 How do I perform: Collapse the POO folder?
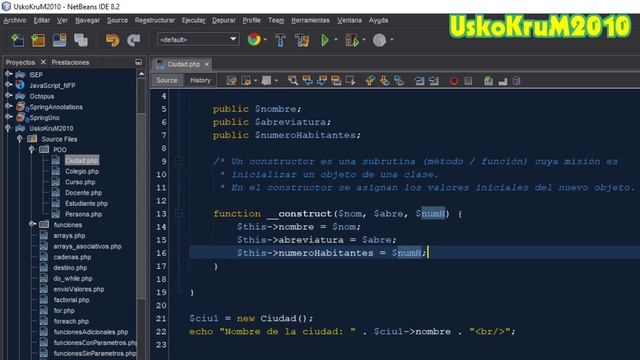click(31, 149)
